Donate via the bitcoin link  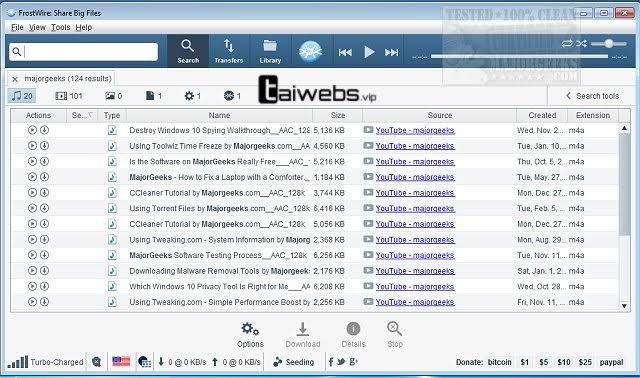(x=500, y=362)
